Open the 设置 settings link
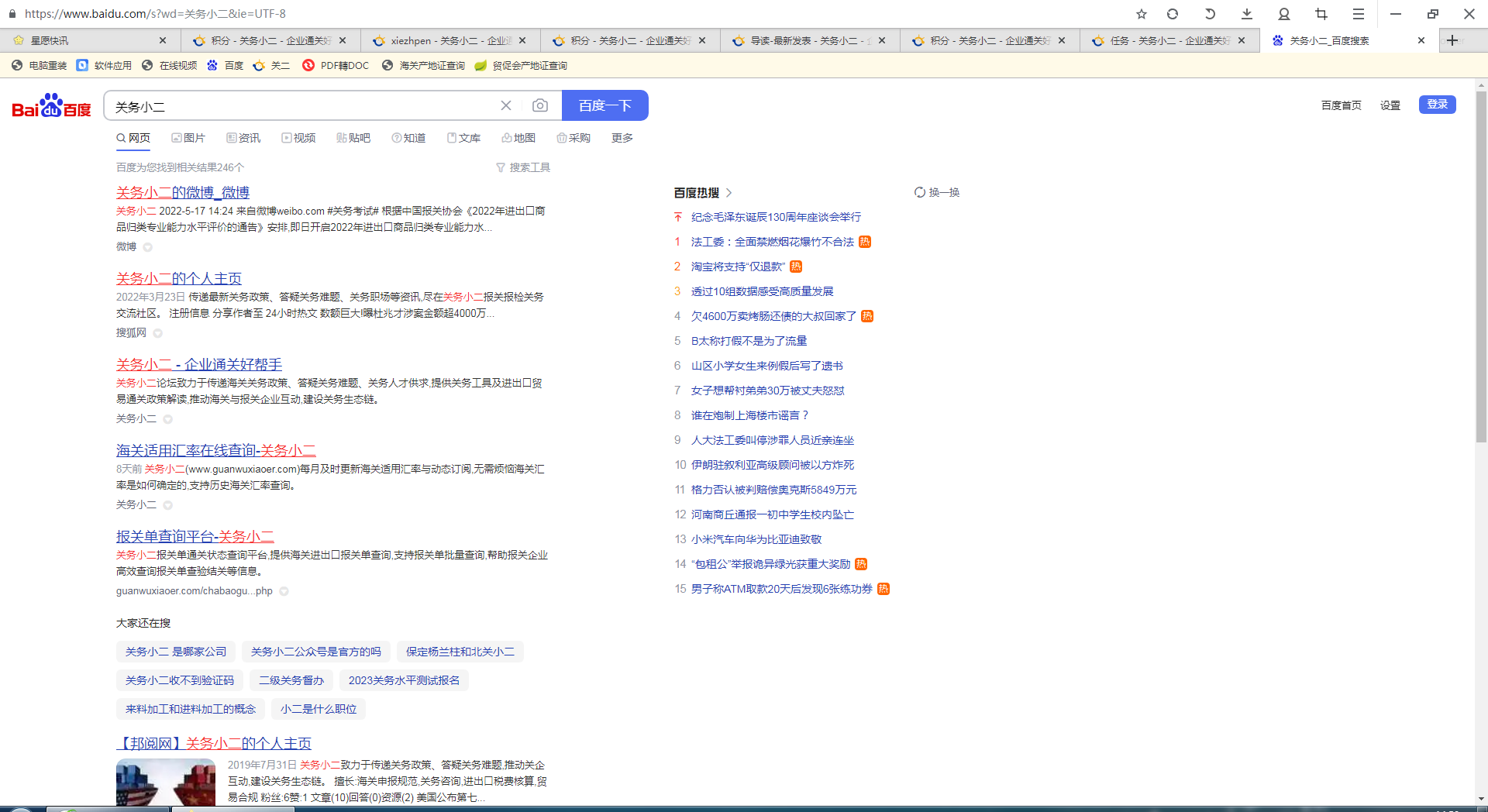The width and height of the screenshot is (1488, 812). point(1390,105)
